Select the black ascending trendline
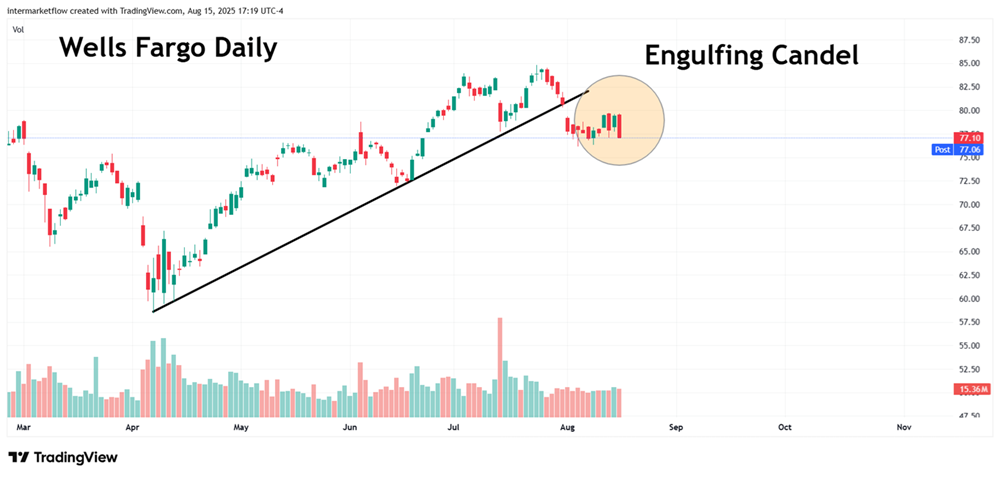This screenshot has height=478, width=1000. coord(370,202)
